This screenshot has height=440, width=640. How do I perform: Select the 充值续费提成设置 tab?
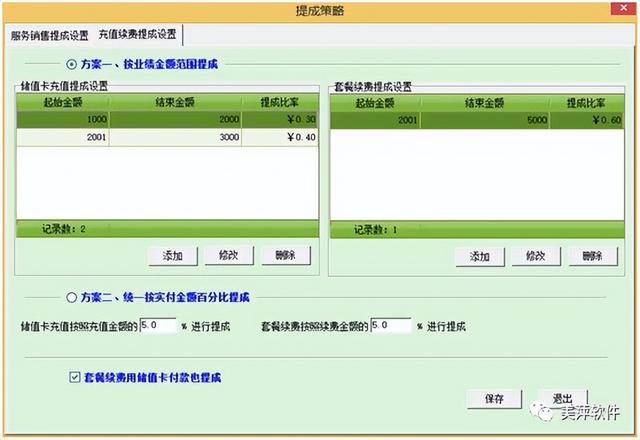137,34
